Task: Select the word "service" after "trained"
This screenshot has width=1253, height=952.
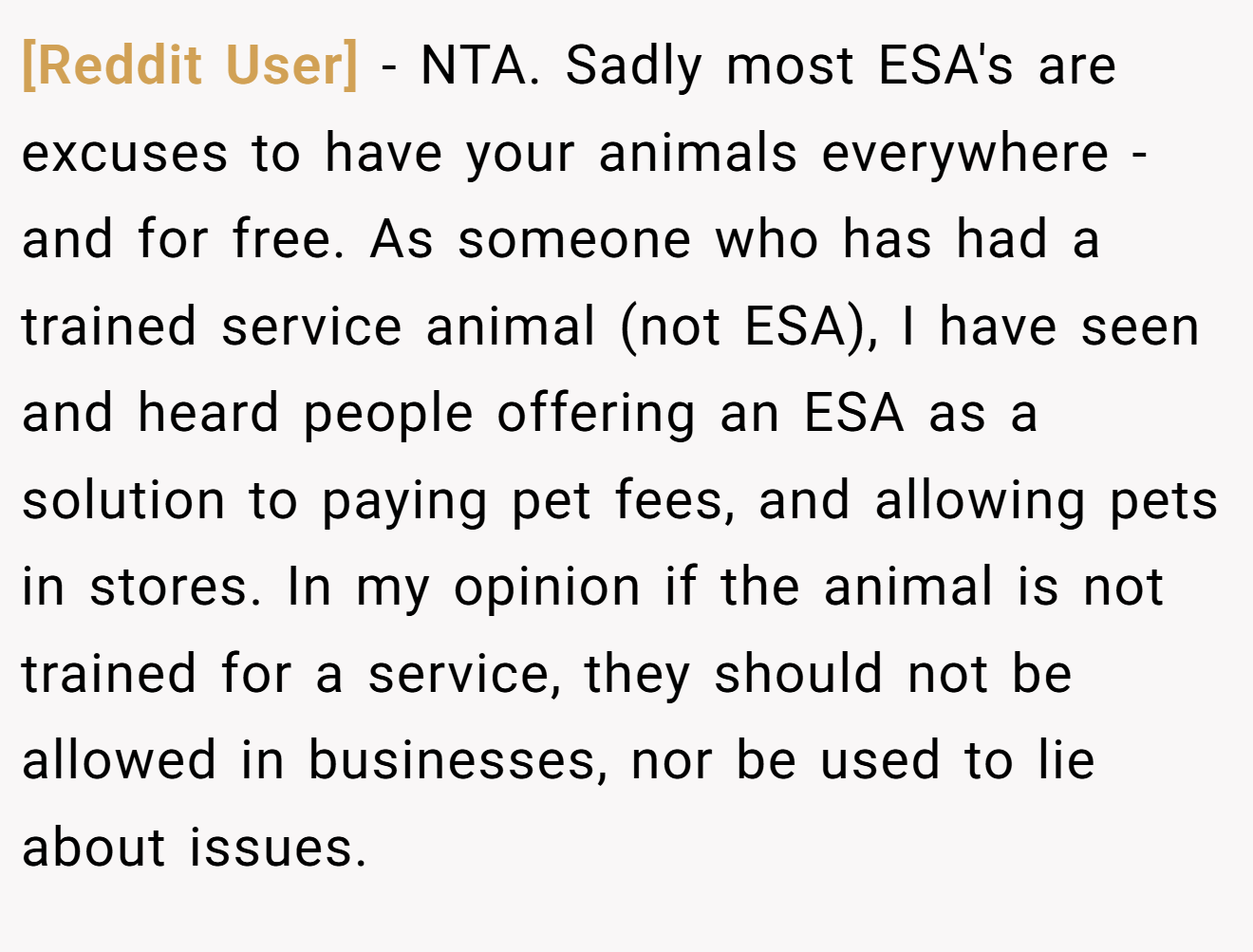Action: click(311, 327)
